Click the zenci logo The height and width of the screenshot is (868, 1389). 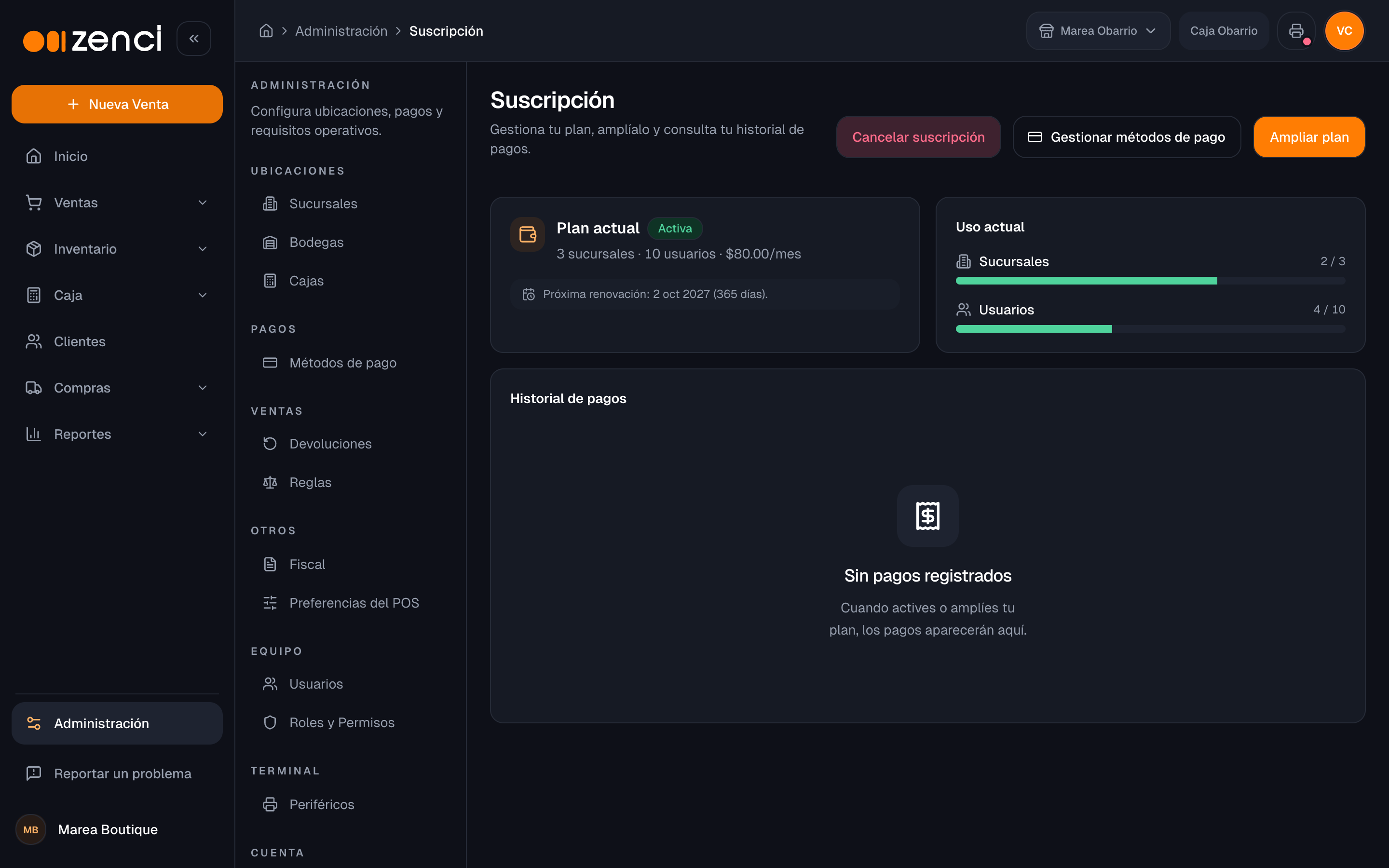pos(93,39)
